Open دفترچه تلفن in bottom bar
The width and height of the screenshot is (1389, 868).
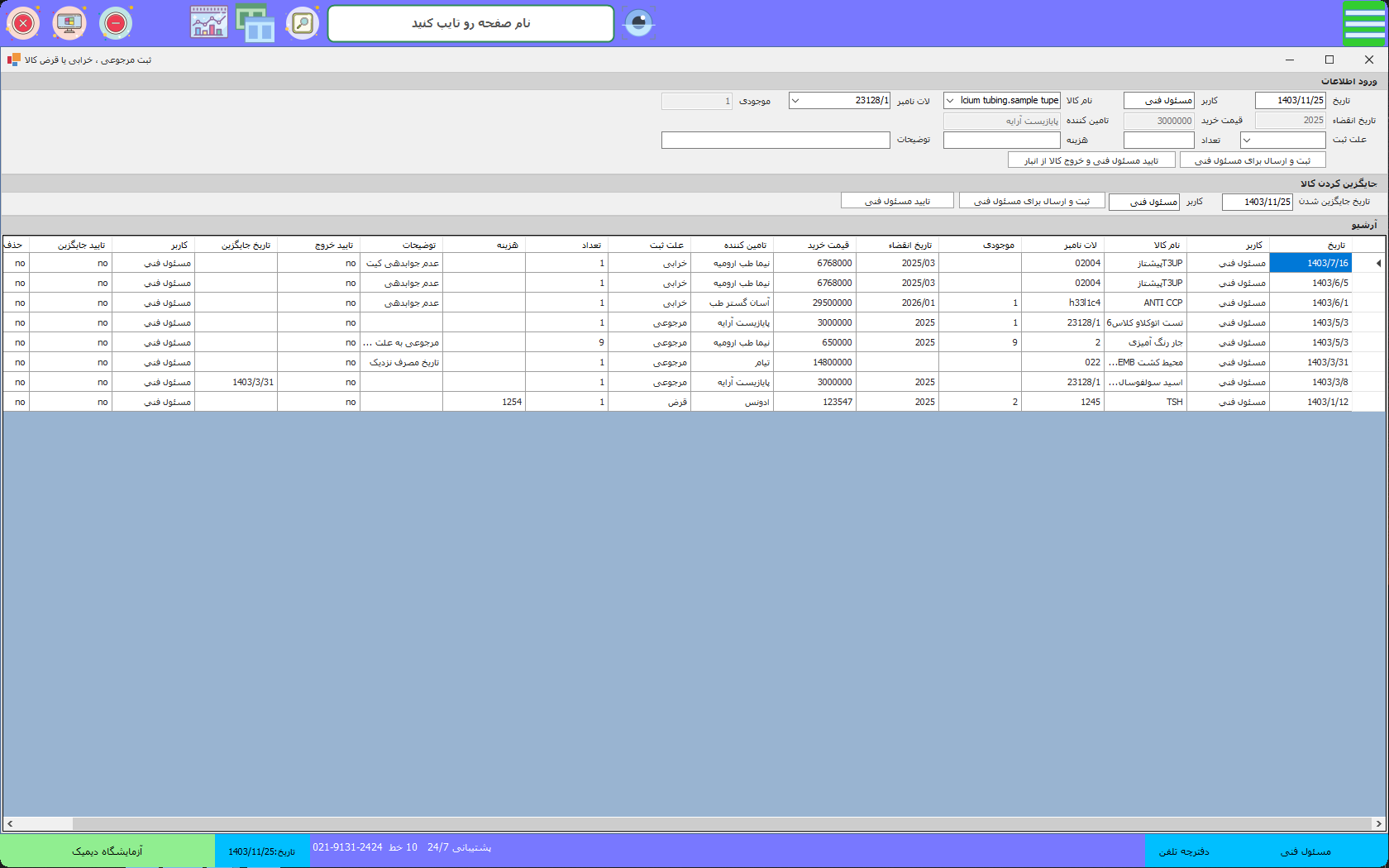tap(1183, 851)
